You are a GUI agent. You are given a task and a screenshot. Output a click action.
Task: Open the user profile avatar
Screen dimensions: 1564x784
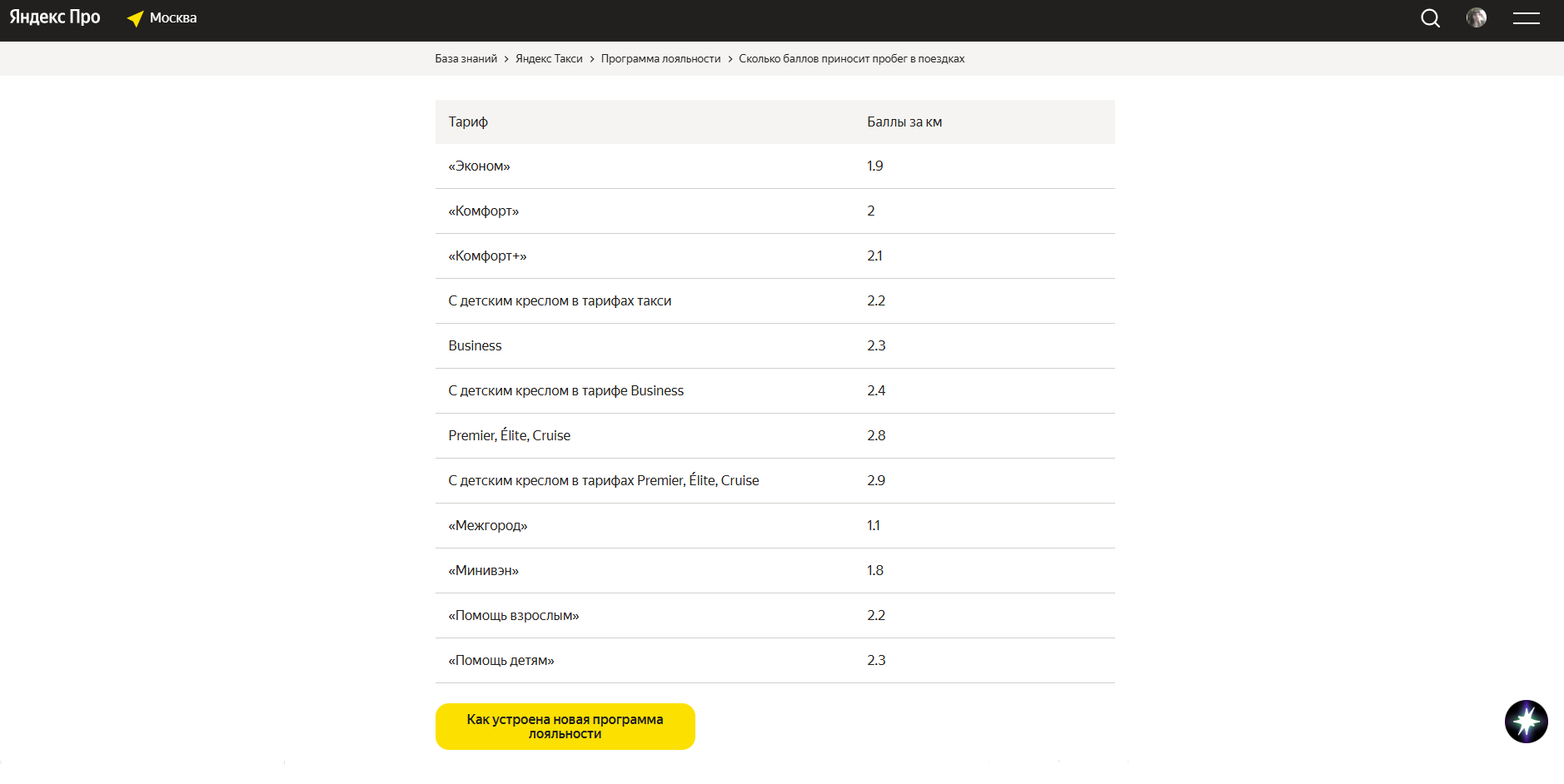point(1477,18)
